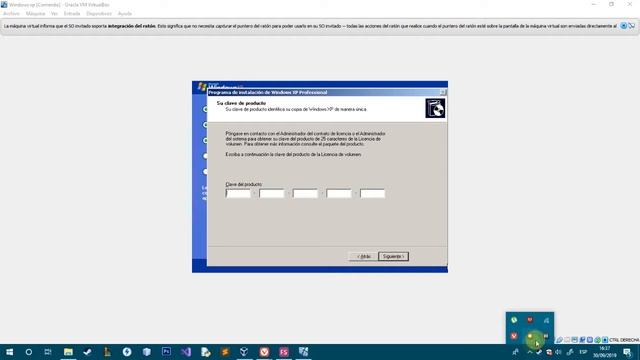Open the Ayuda menu
This screenshot has height=360, width=640.
[124, 13]
